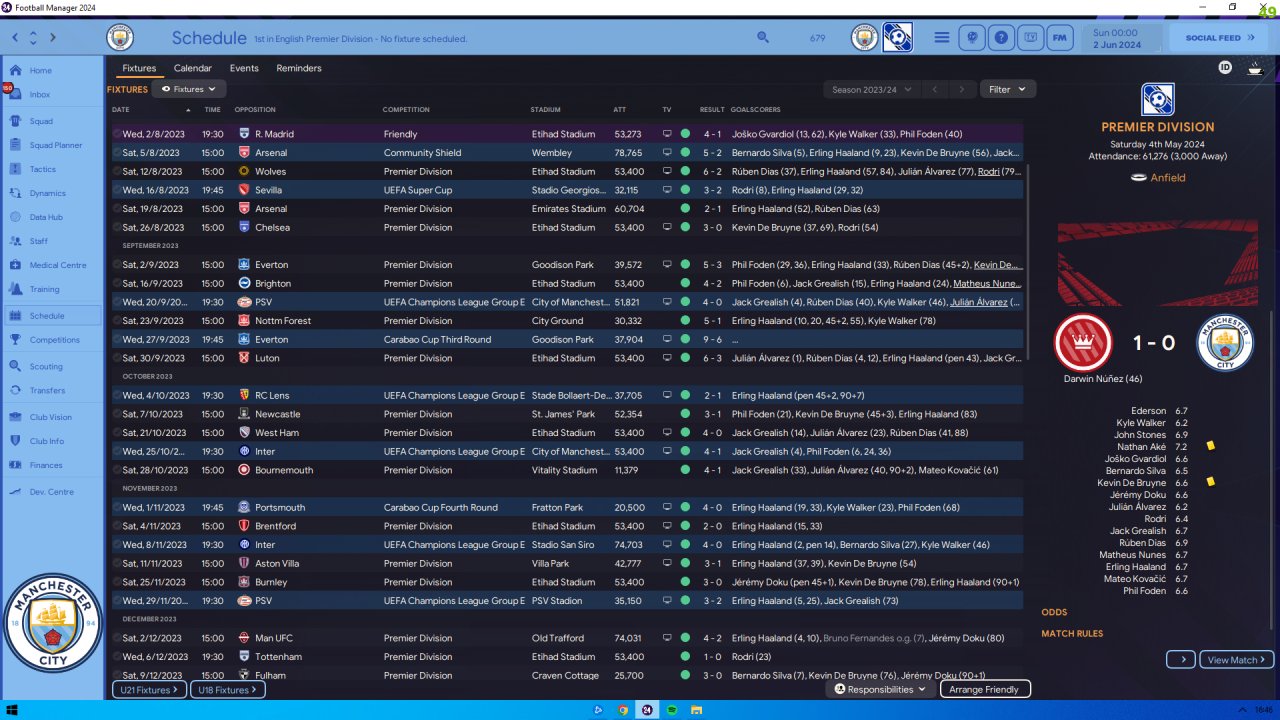Open the U18 Fixtures button
The width and height of the screenshot is (1280, 720).
(228, 690)
